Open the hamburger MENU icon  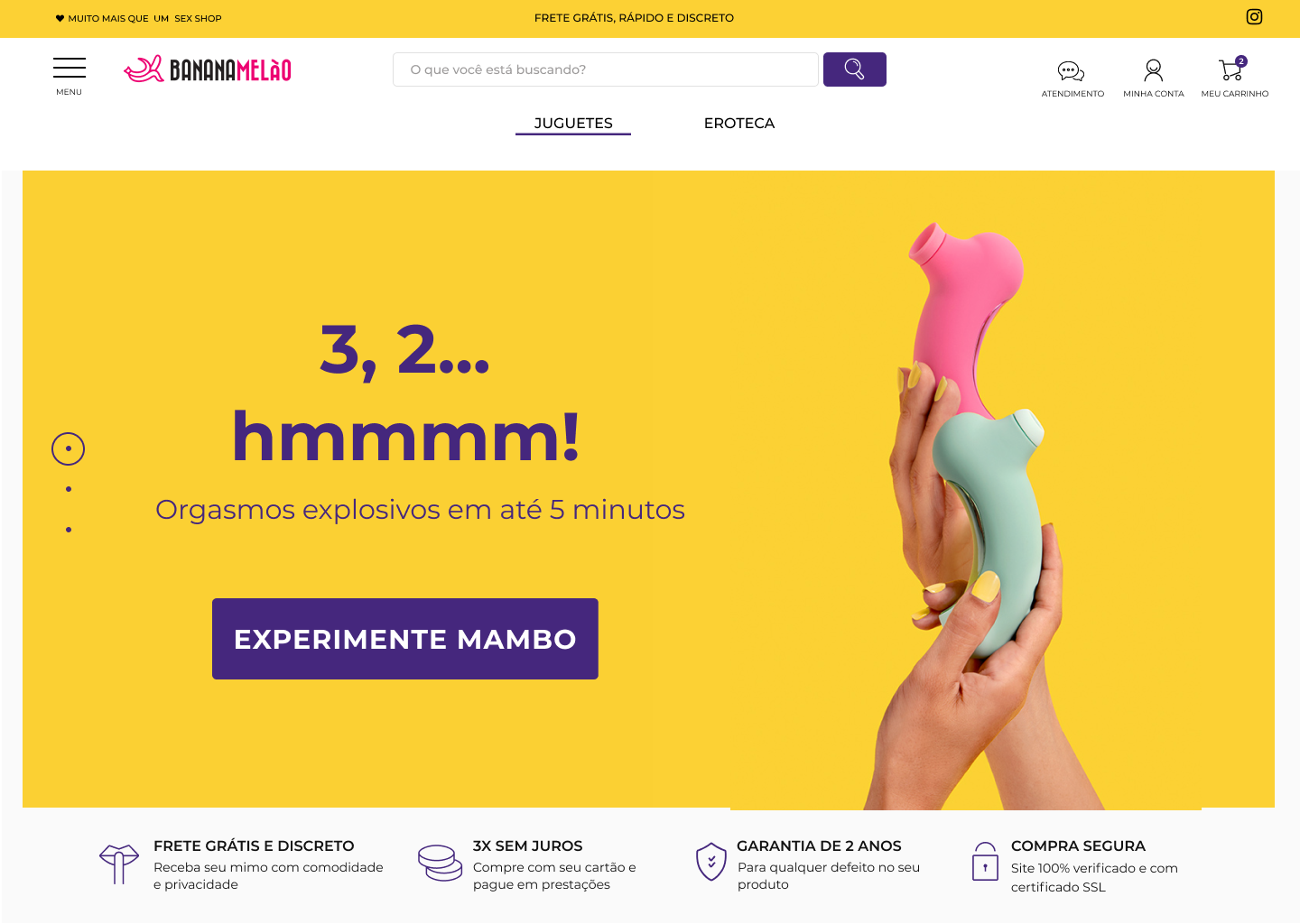click(x=70, y=69)
